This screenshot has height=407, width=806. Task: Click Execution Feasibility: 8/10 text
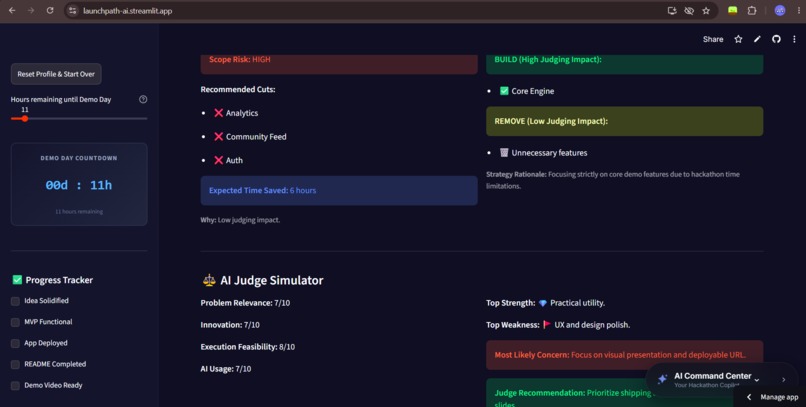[x=248, y=347]
